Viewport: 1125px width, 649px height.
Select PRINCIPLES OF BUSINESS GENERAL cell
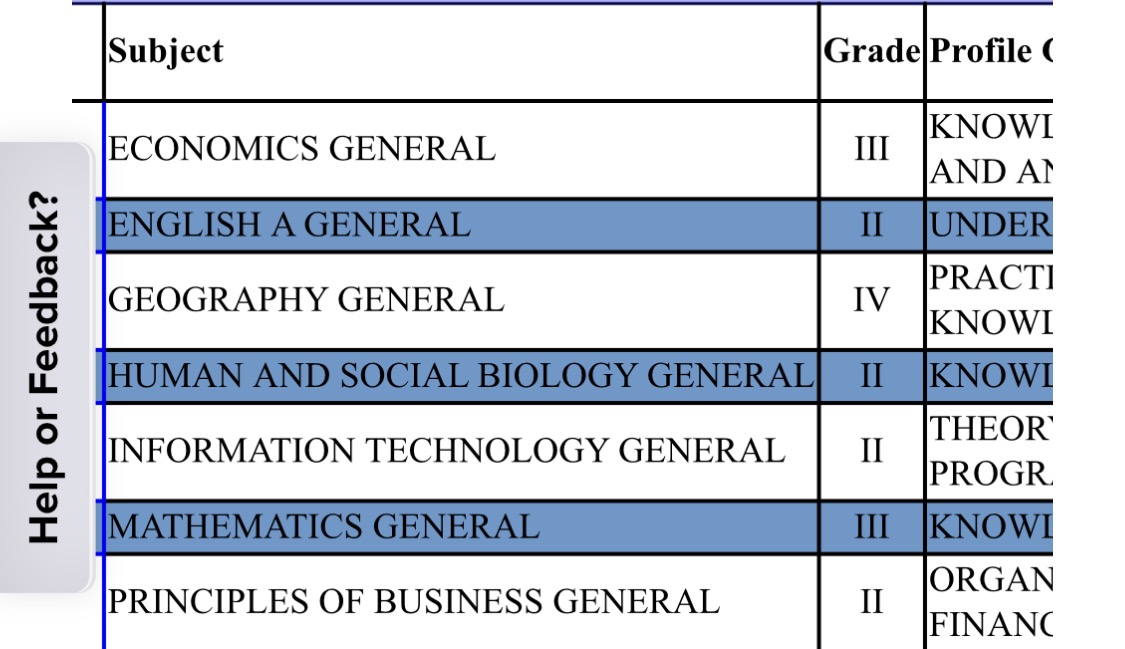pos(461,602)
